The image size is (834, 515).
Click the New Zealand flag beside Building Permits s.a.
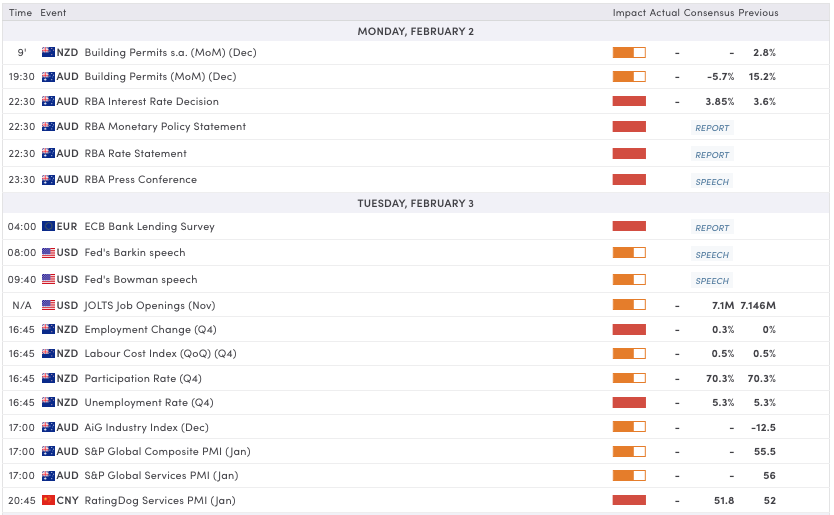pyautogui.click(x=48, y=52)
